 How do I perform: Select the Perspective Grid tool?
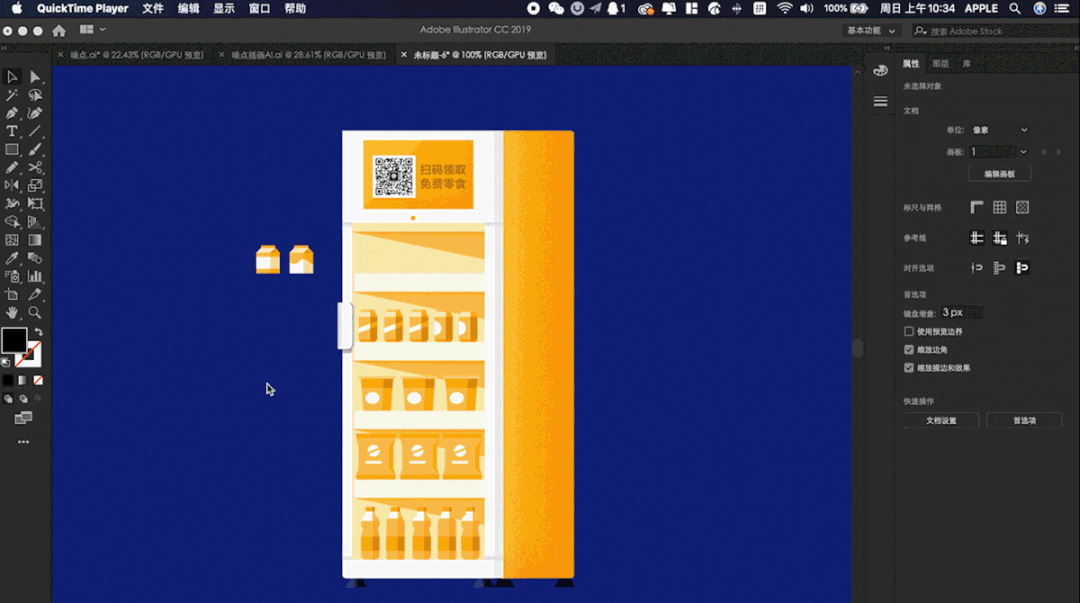pos(34,222)
